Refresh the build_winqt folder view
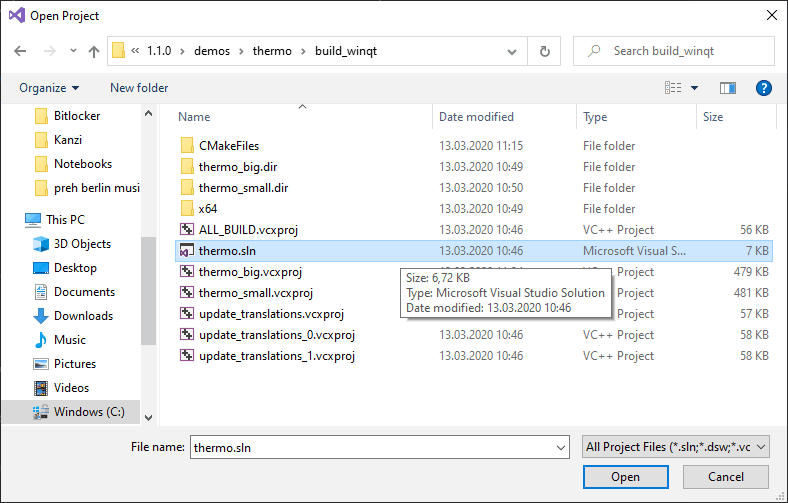This screenshot has width=788, height=503. tap(544, 51)
